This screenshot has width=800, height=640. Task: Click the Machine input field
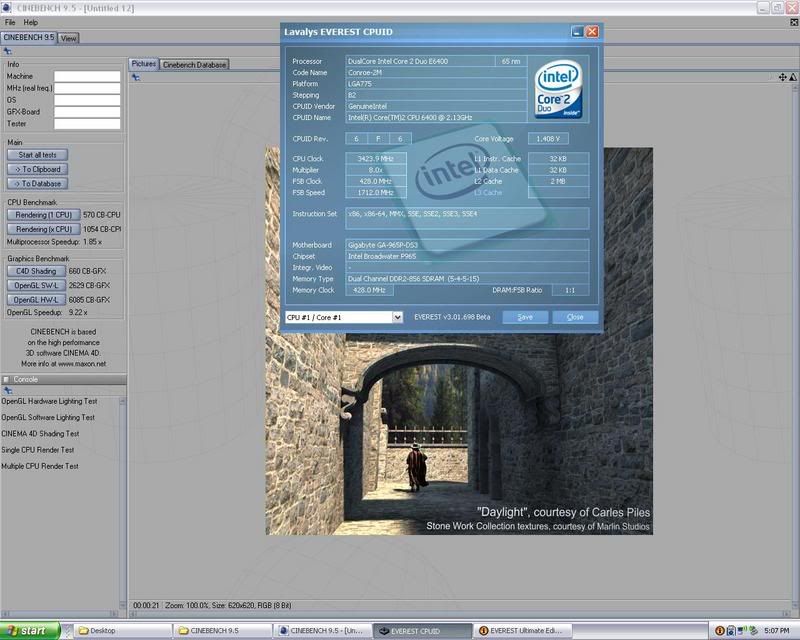click(87, 77)
